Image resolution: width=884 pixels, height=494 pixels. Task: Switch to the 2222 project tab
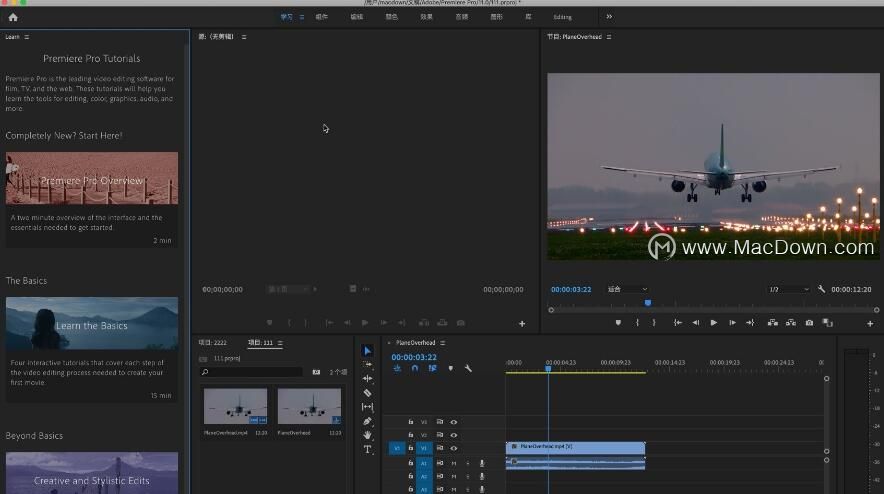tap(213, 343)
